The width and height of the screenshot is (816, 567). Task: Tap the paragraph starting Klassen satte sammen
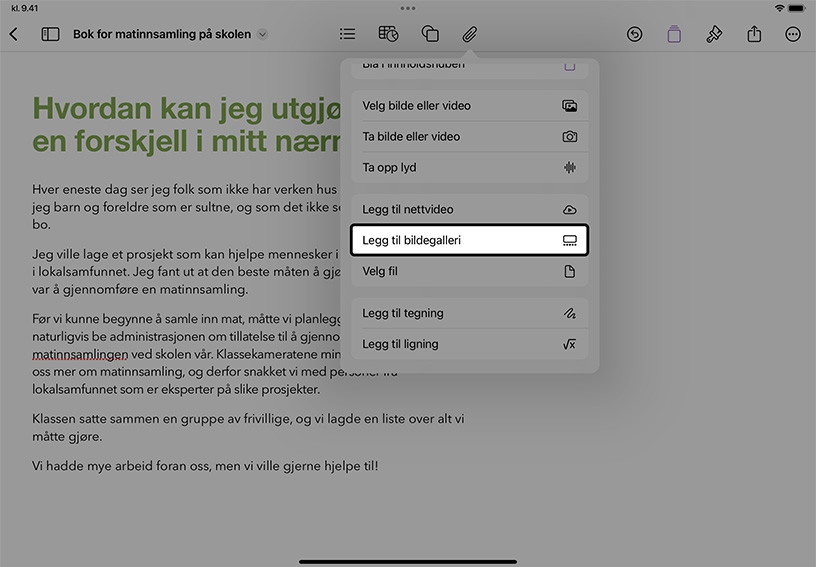click(x=248, y=427)
